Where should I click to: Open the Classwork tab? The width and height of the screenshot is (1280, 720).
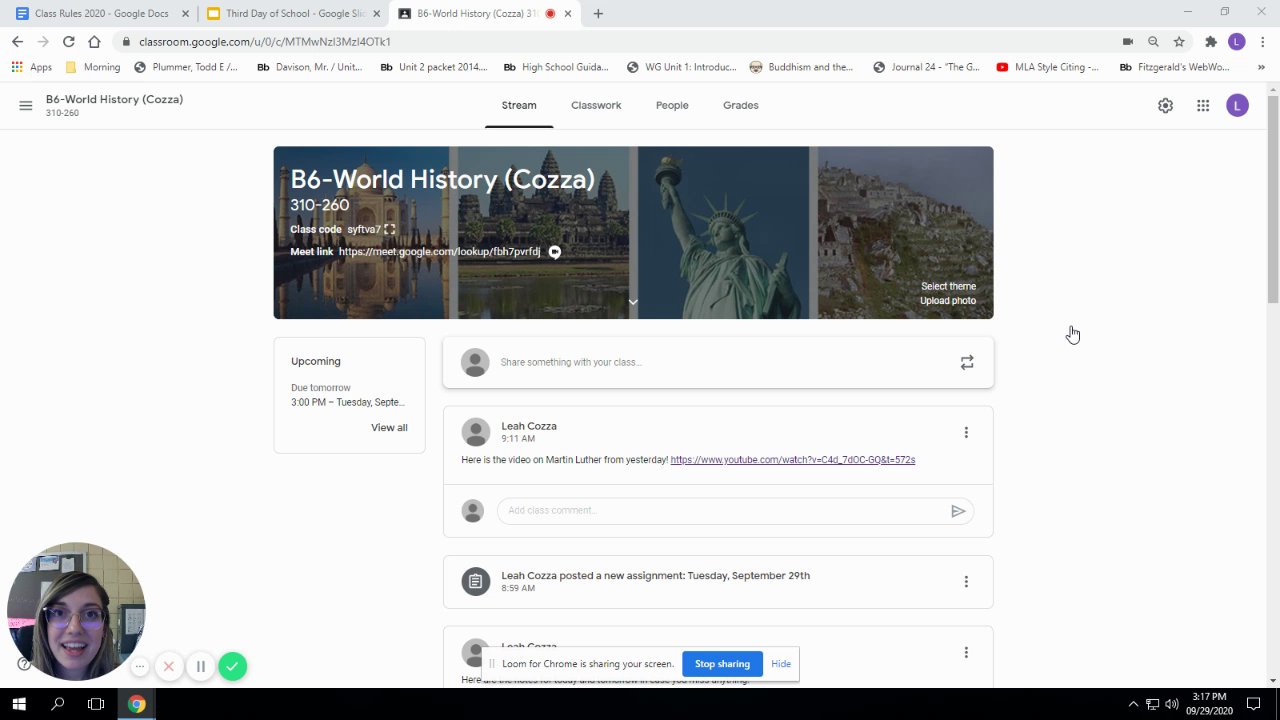(596, 106)
